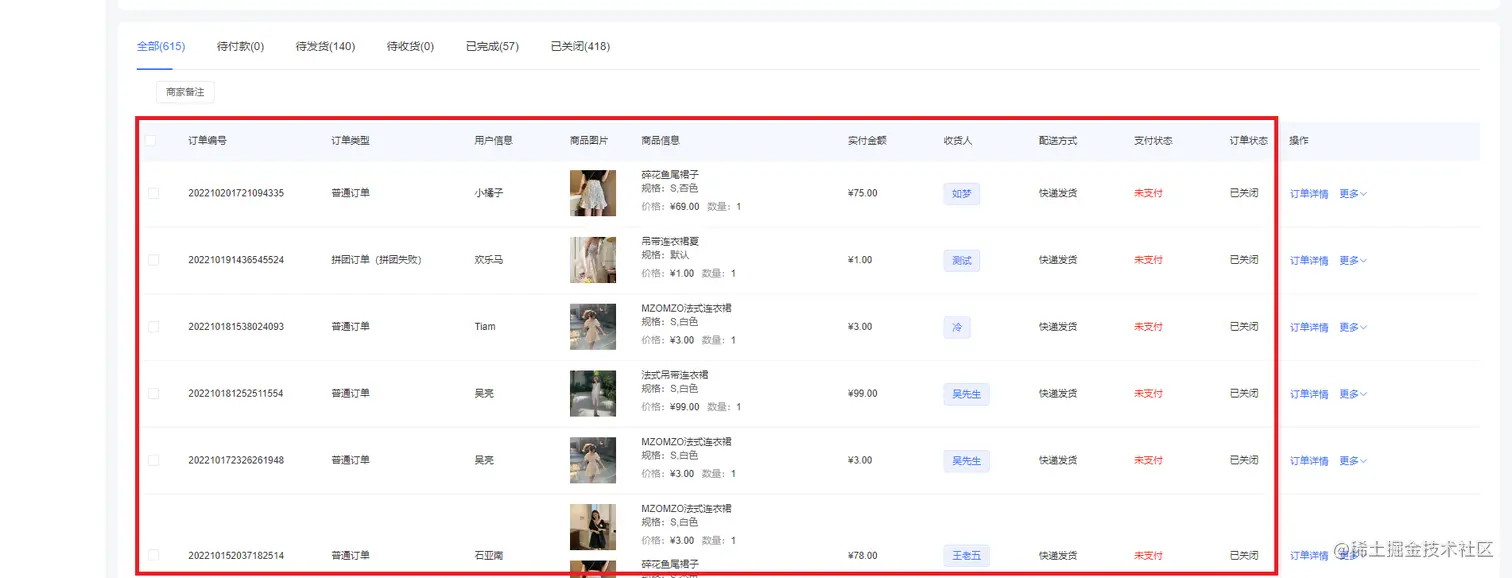Image resolution: width=1512 pixels, height=578 pixels.
Task: Switch to the 全部(615) tab
Action: 160,46
